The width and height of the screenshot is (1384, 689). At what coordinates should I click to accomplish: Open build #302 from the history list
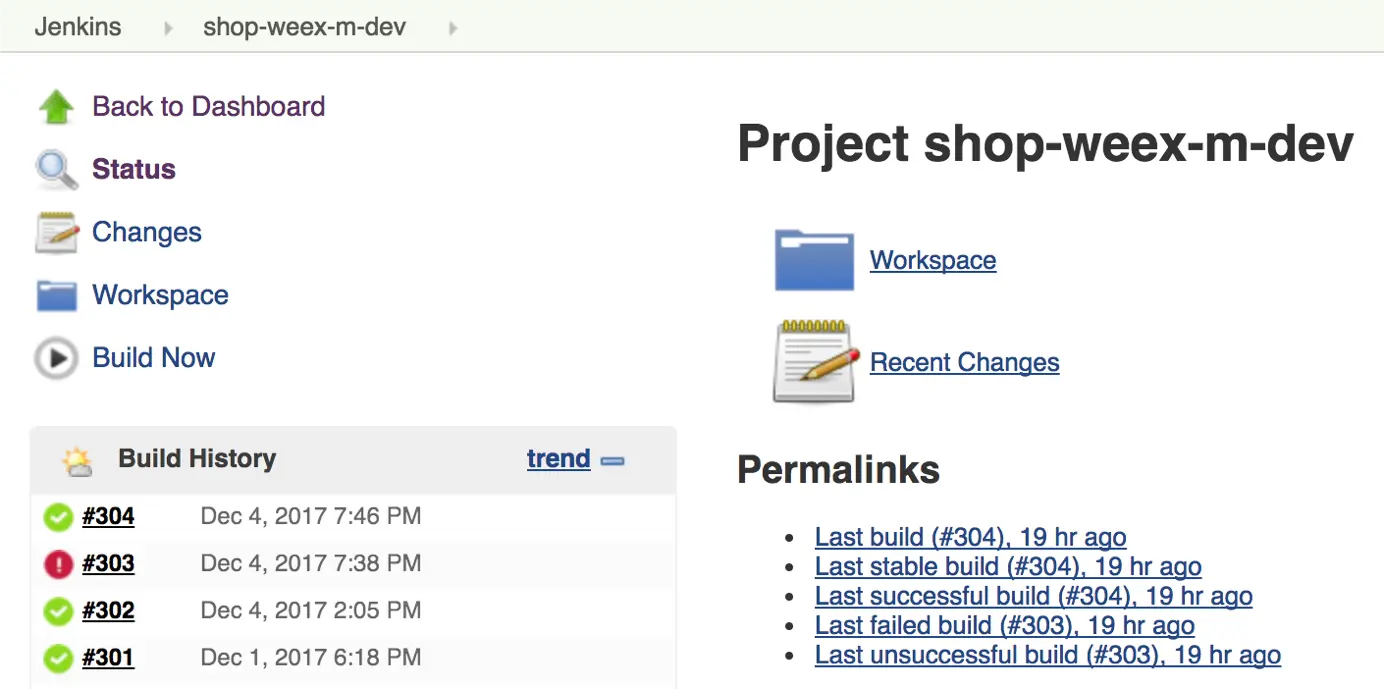(108, 610)
